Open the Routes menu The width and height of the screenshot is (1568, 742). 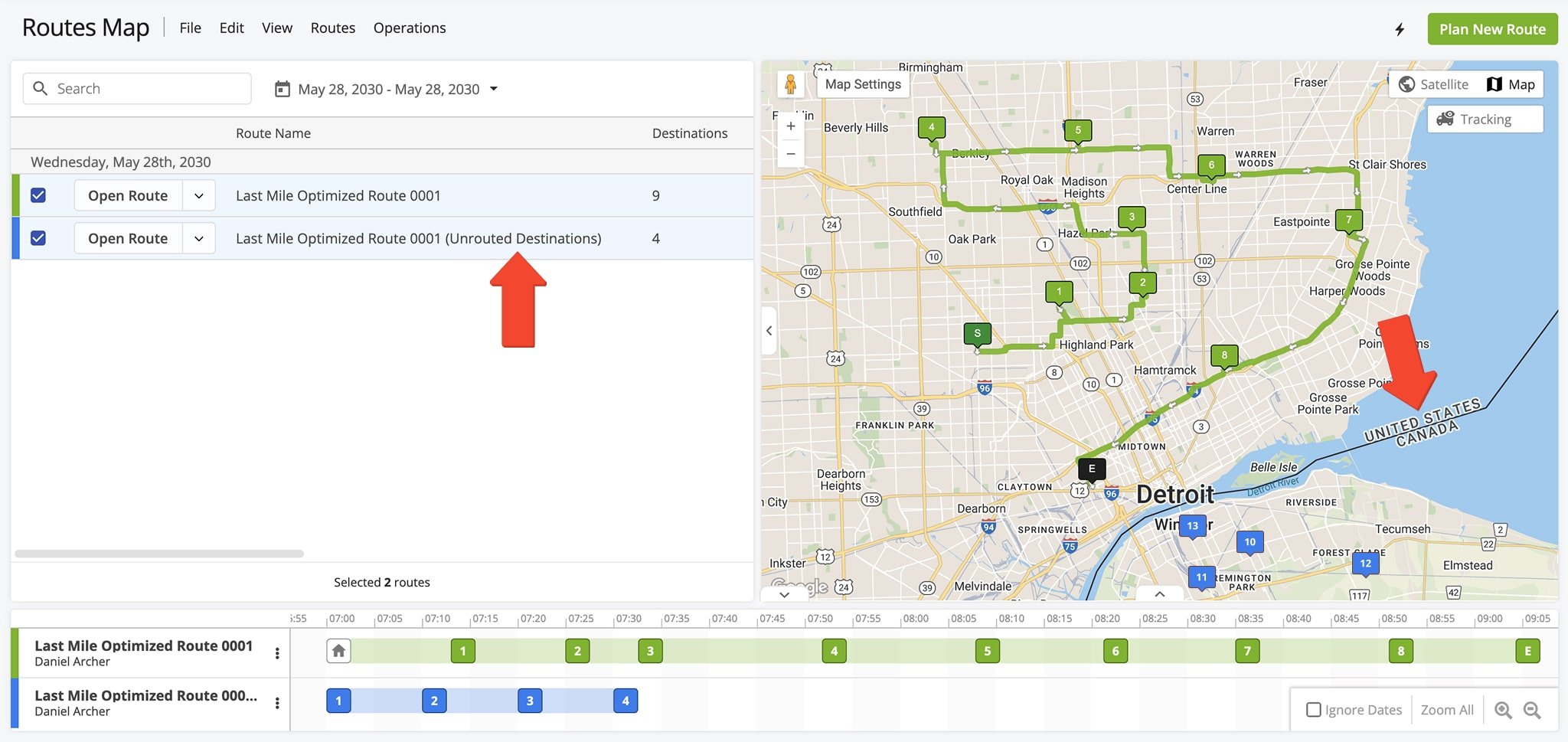pos(333,28)
